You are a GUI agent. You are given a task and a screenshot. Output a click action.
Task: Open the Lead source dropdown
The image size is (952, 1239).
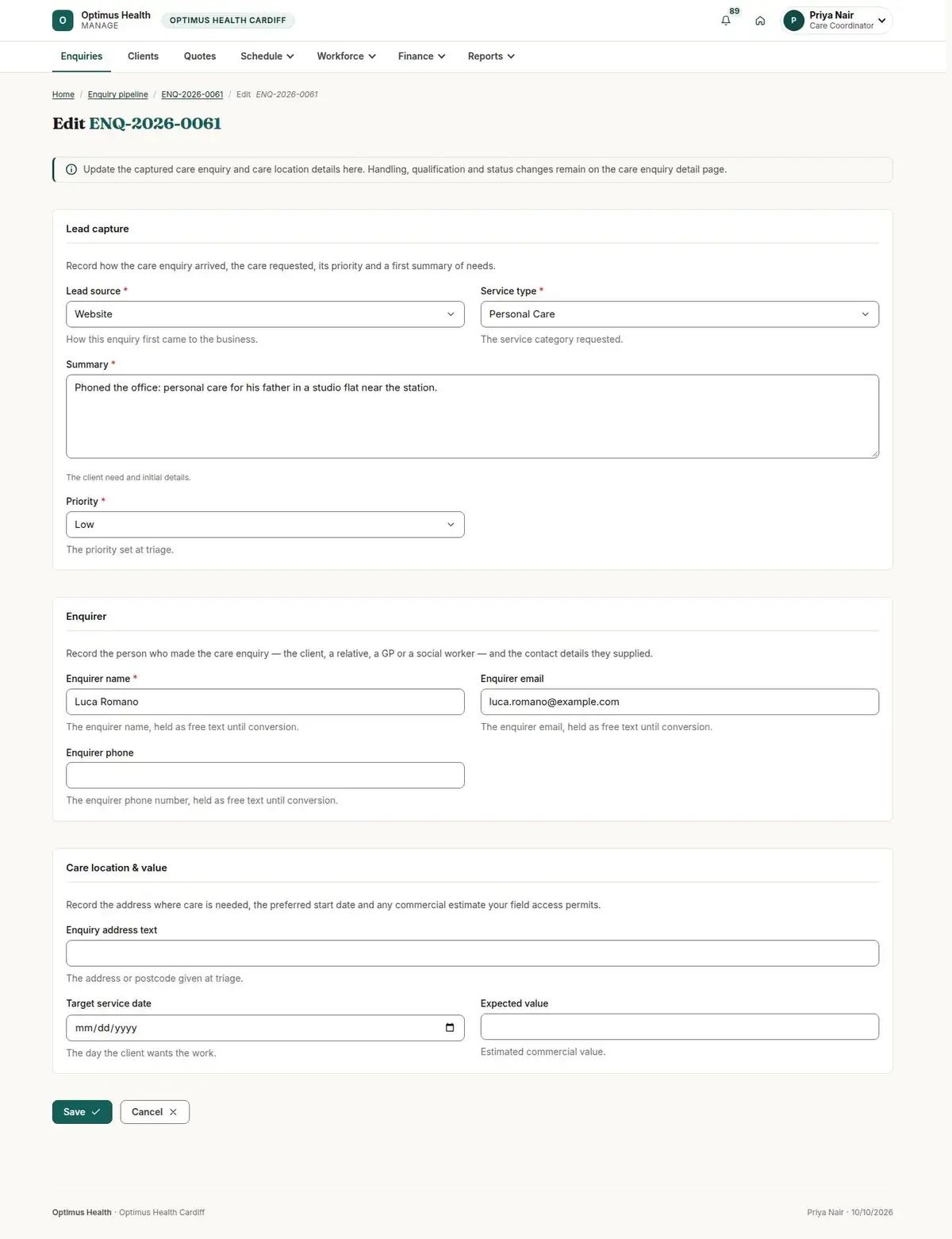tap(265, 314)
